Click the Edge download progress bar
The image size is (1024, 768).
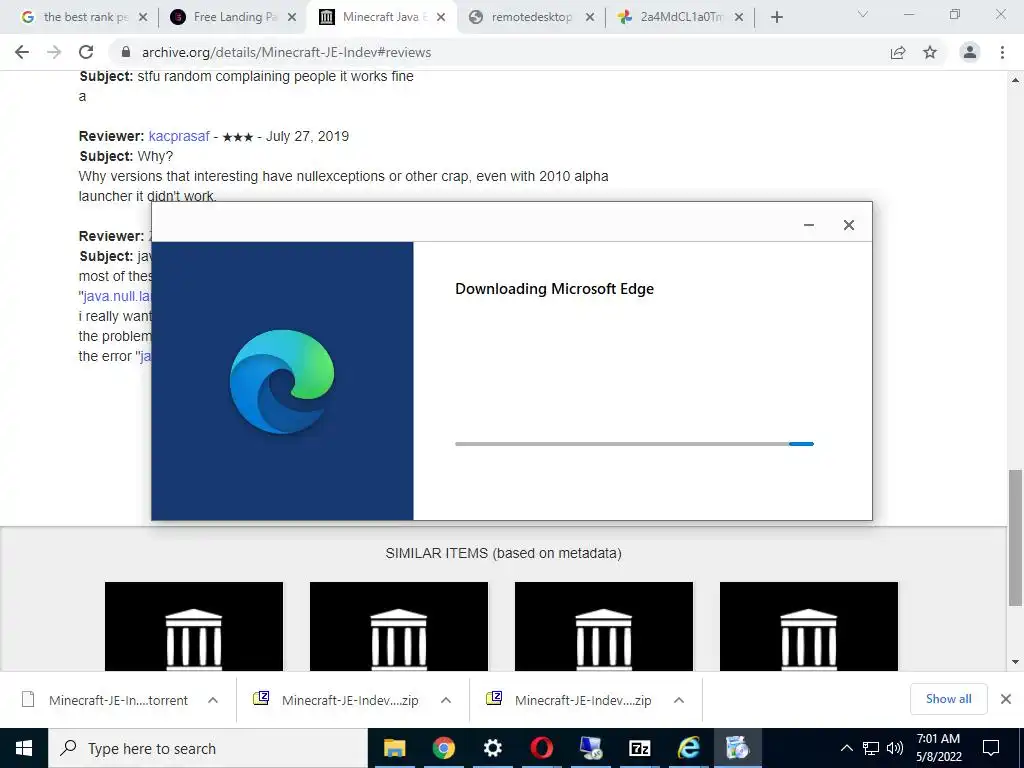pyautogui.click(x=634, y=444)
